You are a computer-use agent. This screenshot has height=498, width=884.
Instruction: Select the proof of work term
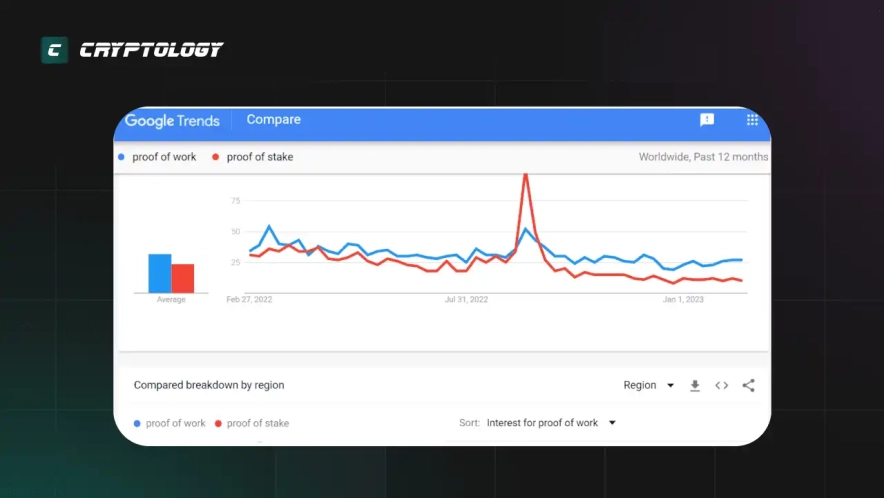click(162, 157)
